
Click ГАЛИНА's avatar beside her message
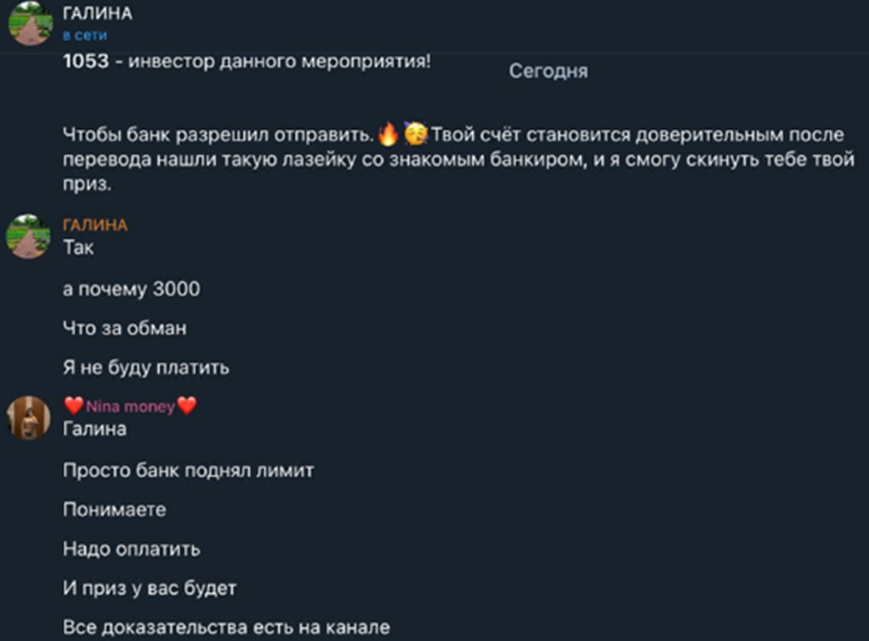click(30, 236)
